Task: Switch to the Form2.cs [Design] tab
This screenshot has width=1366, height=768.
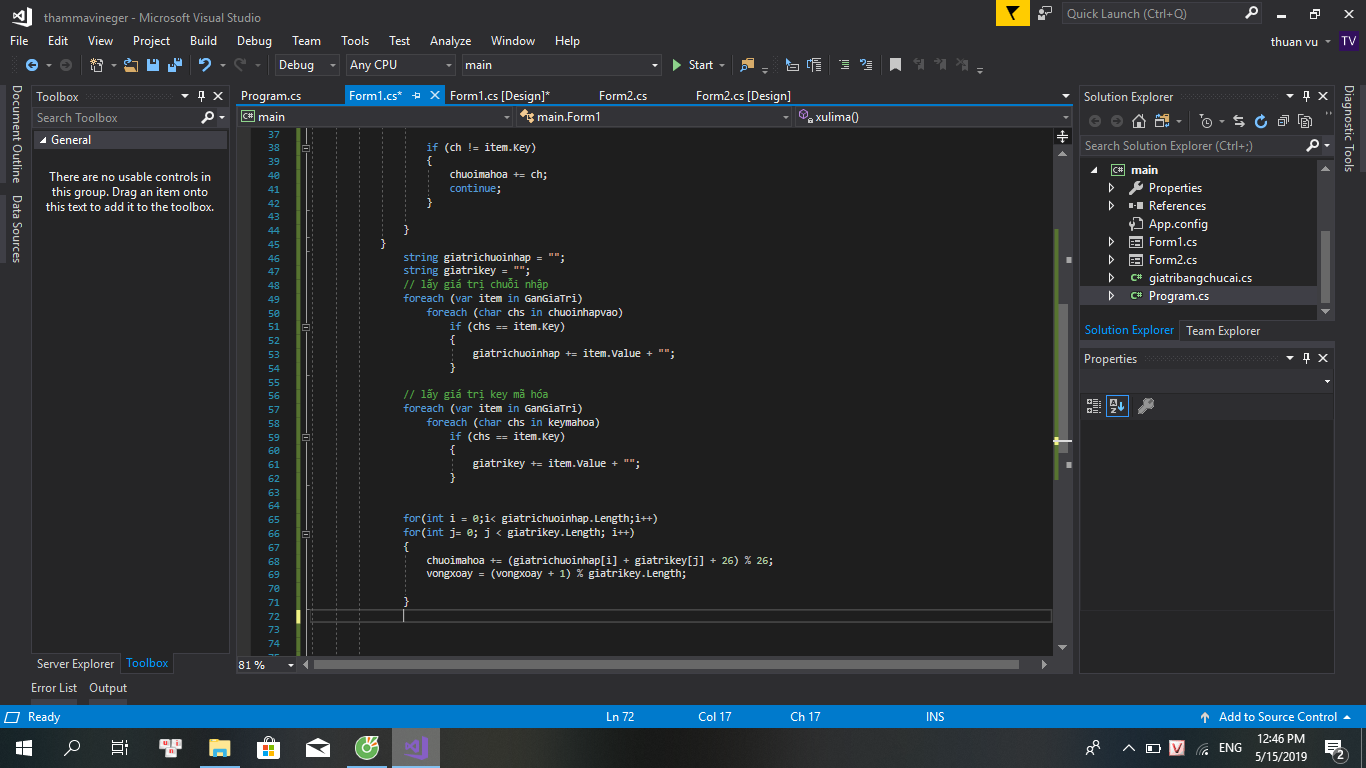Action: 742,96
